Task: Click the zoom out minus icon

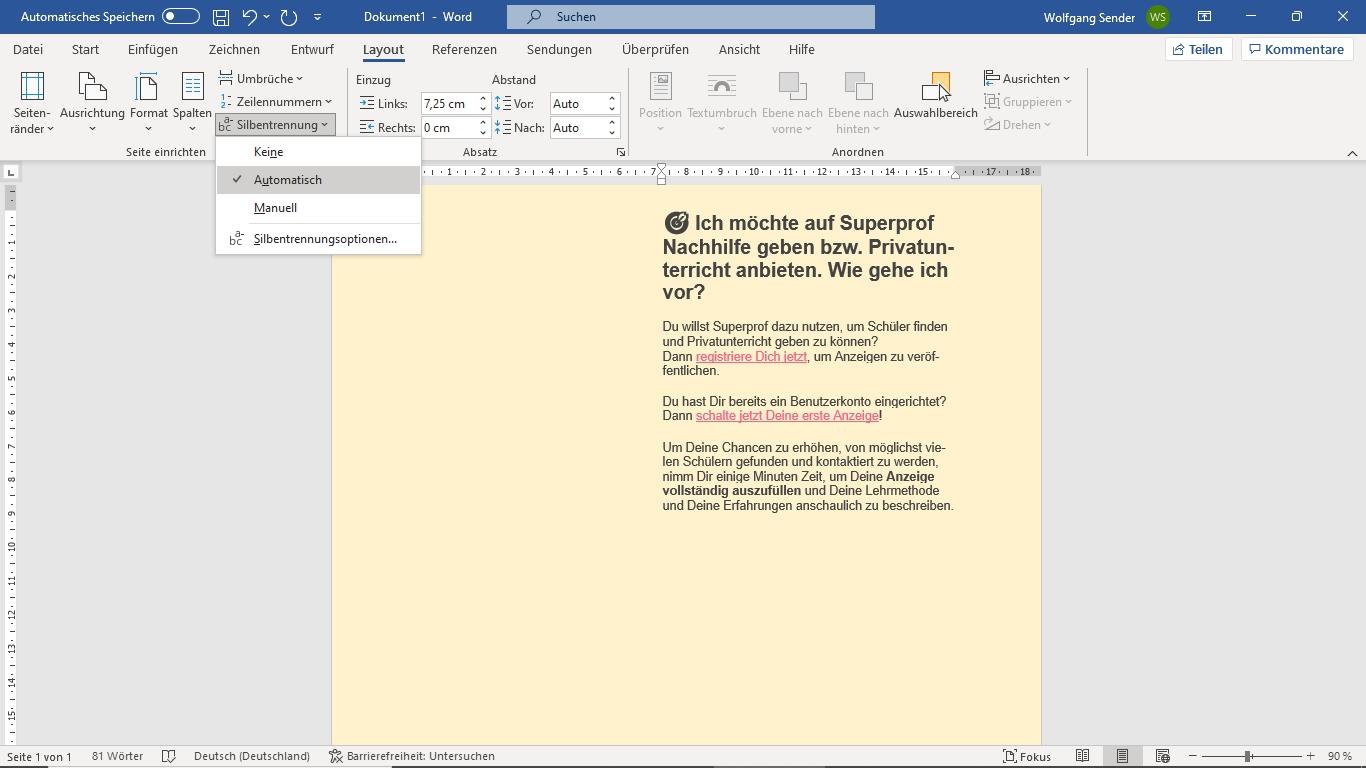Action: pyautogui.click(x=1192, y=756)
